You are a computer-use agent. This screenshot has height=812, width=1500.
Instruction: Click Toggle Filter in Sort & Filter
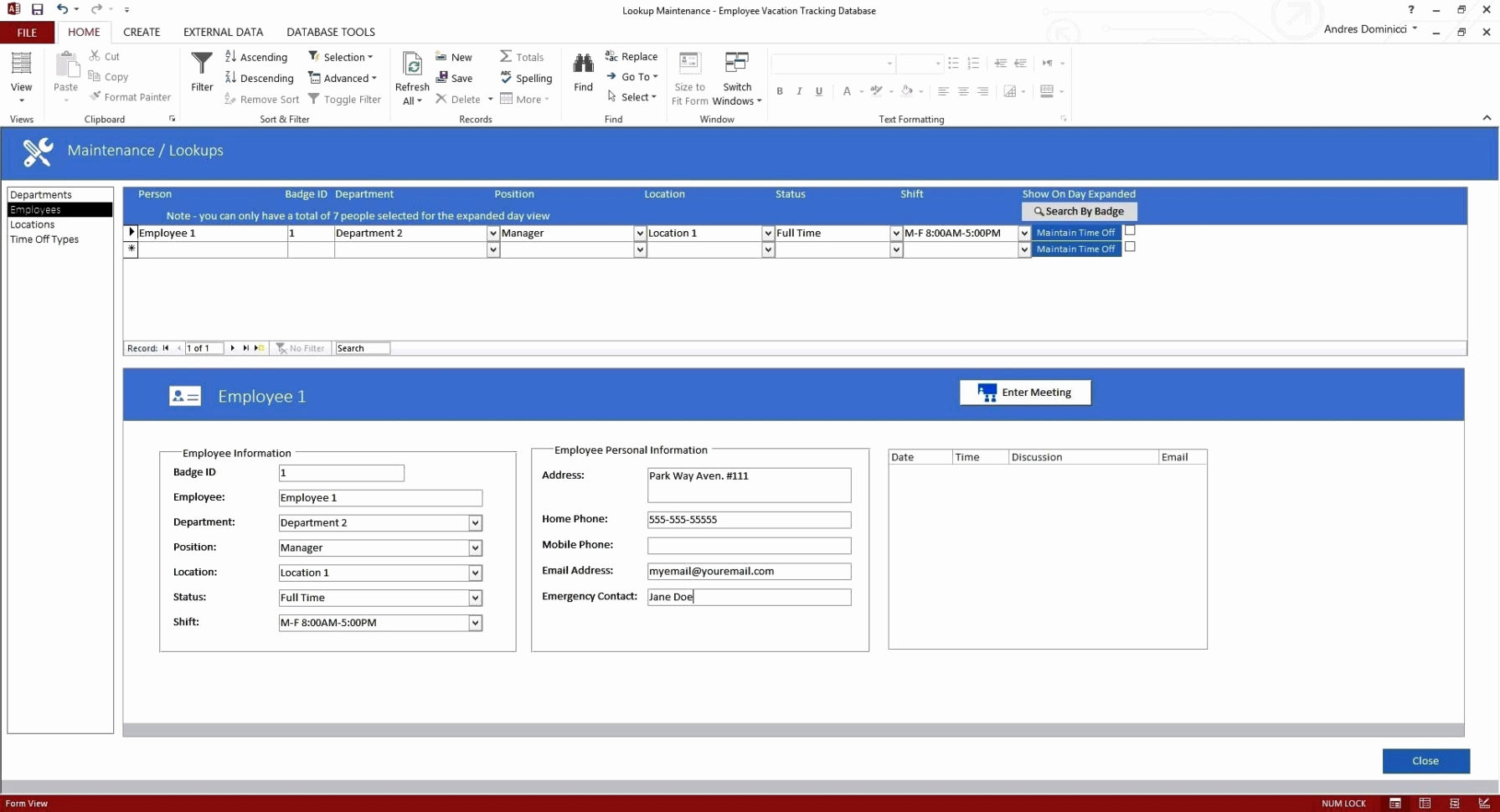click(x=345, y=99)
